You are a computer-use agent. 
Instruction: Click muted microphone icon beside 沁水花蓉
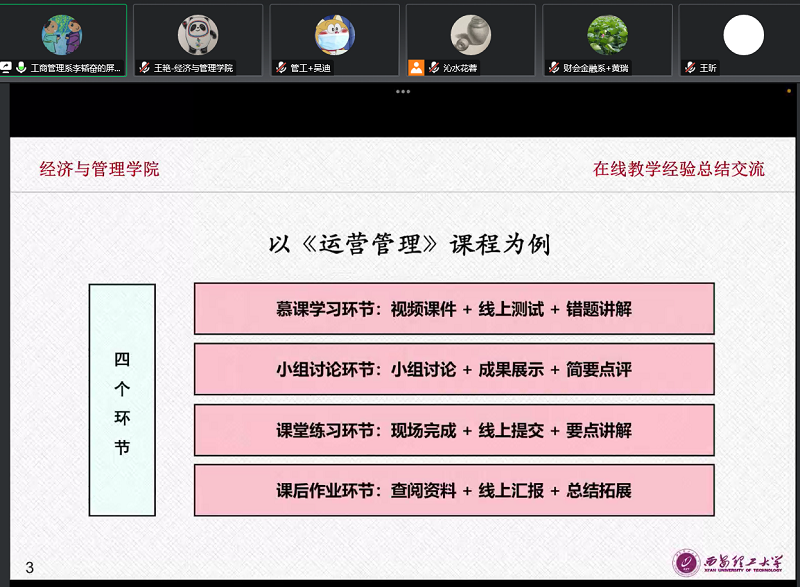[432, 68]
